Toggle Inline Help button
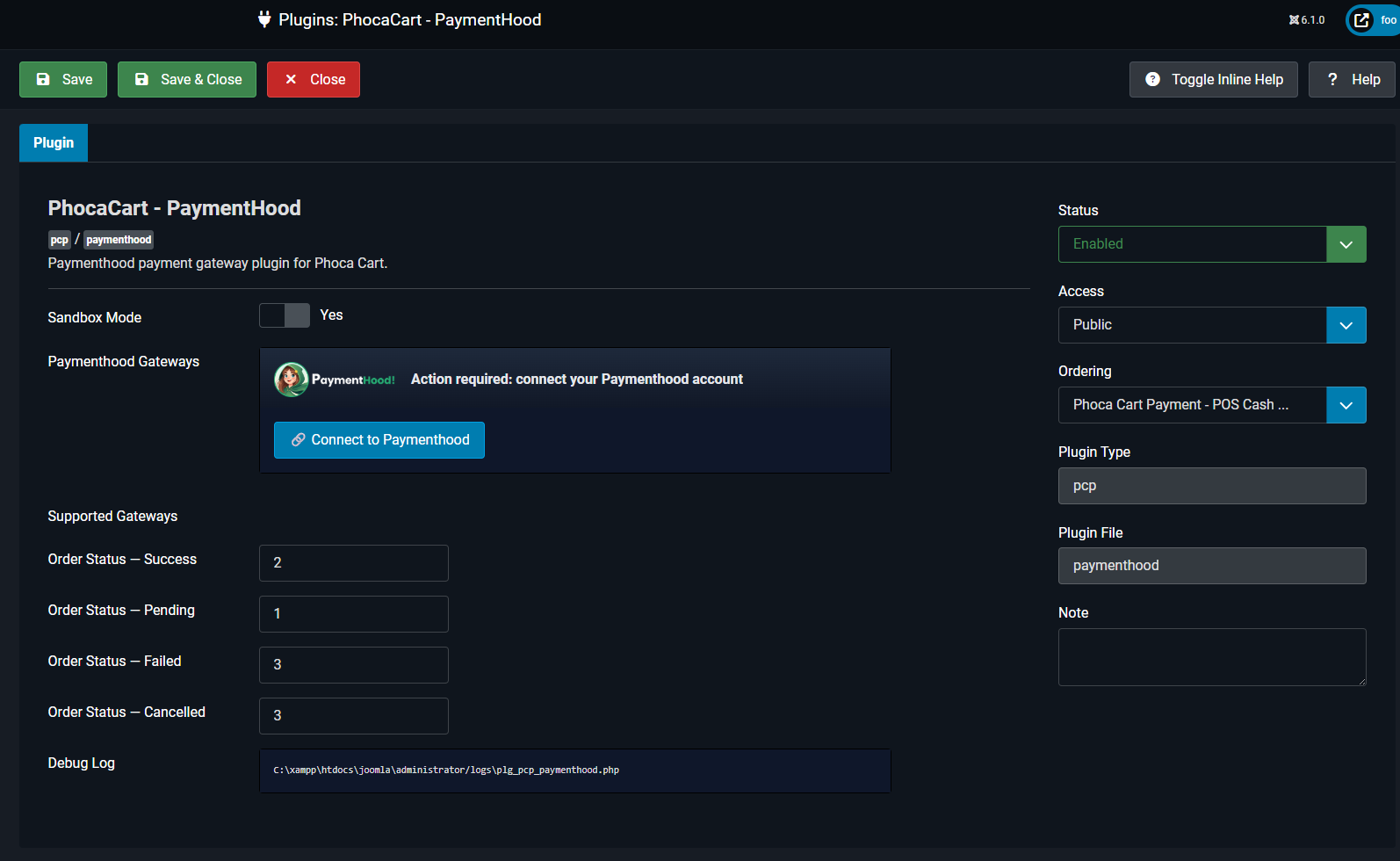Screen dimensions: 1400x861 pos(1213,79)
